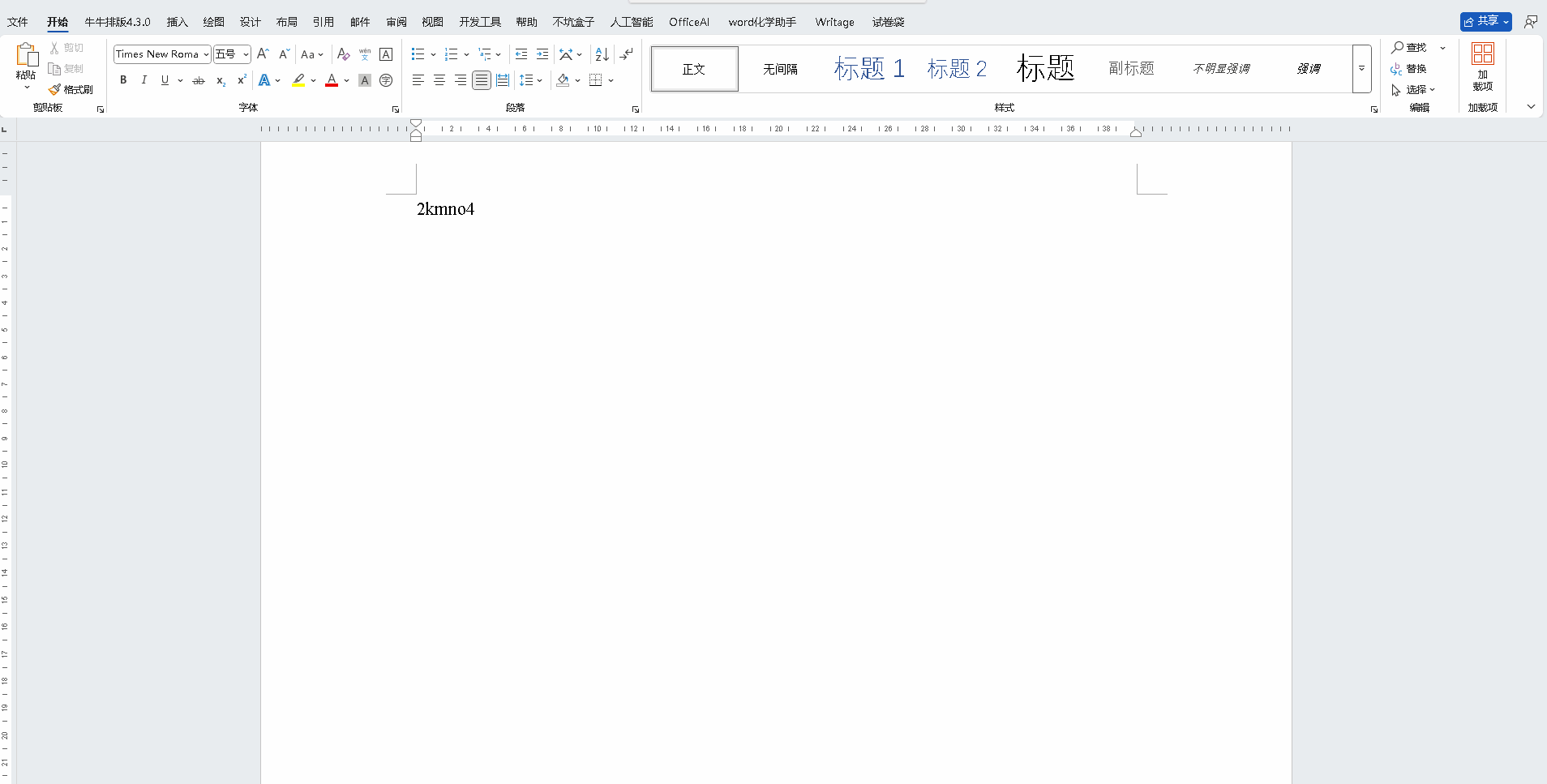
Task: Sort text with the A-Z sort icon
Action: pyautogui.click(x=602, y=54)
